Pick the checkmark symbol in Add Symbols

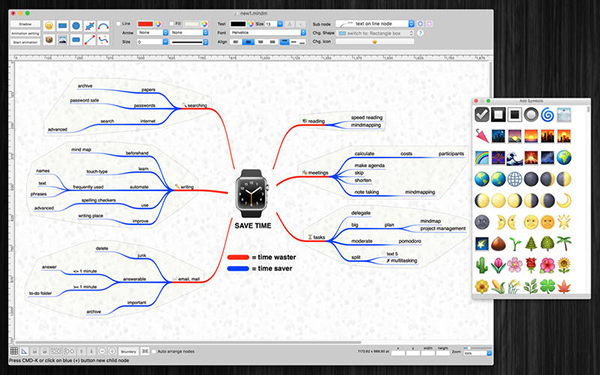[x=482, y=114]
